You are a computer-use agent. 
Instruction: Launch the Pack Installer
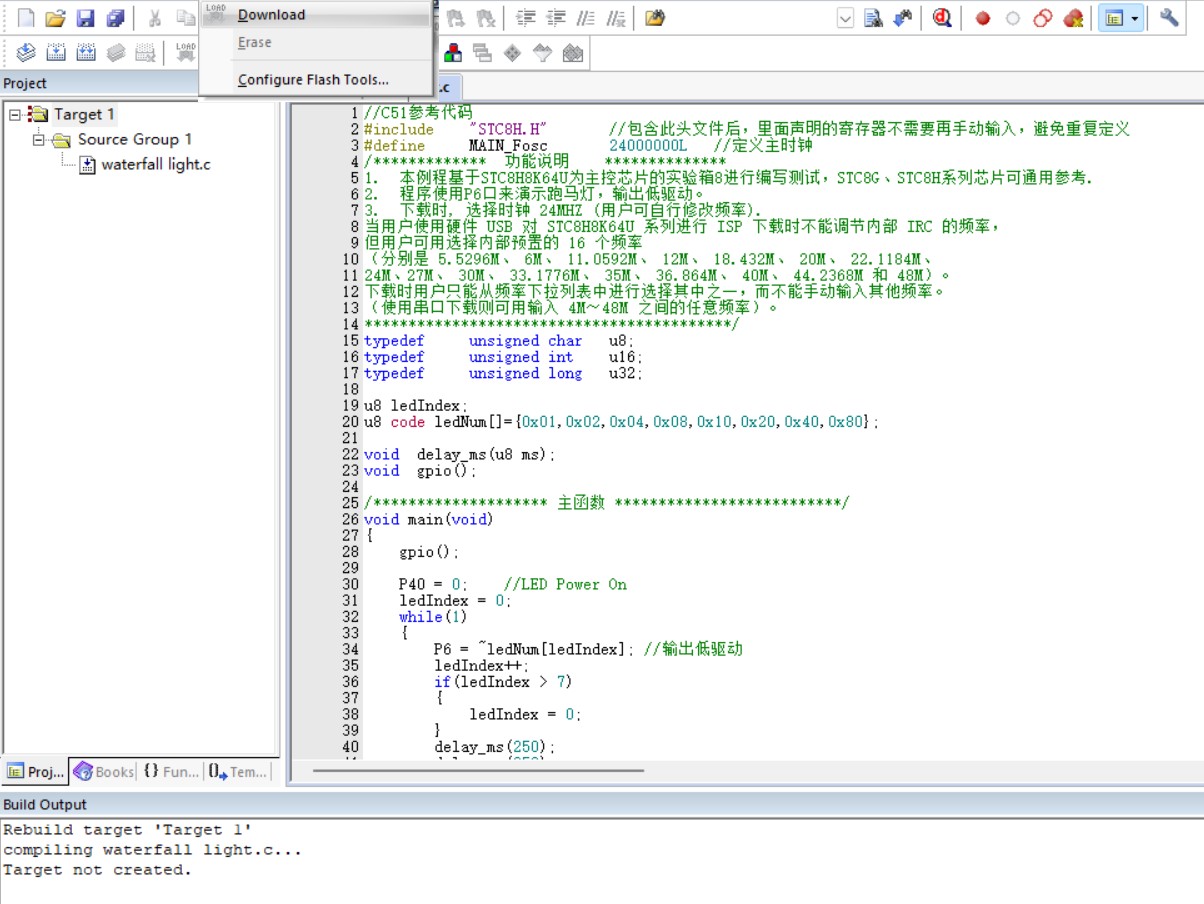[x=573, y=52]
